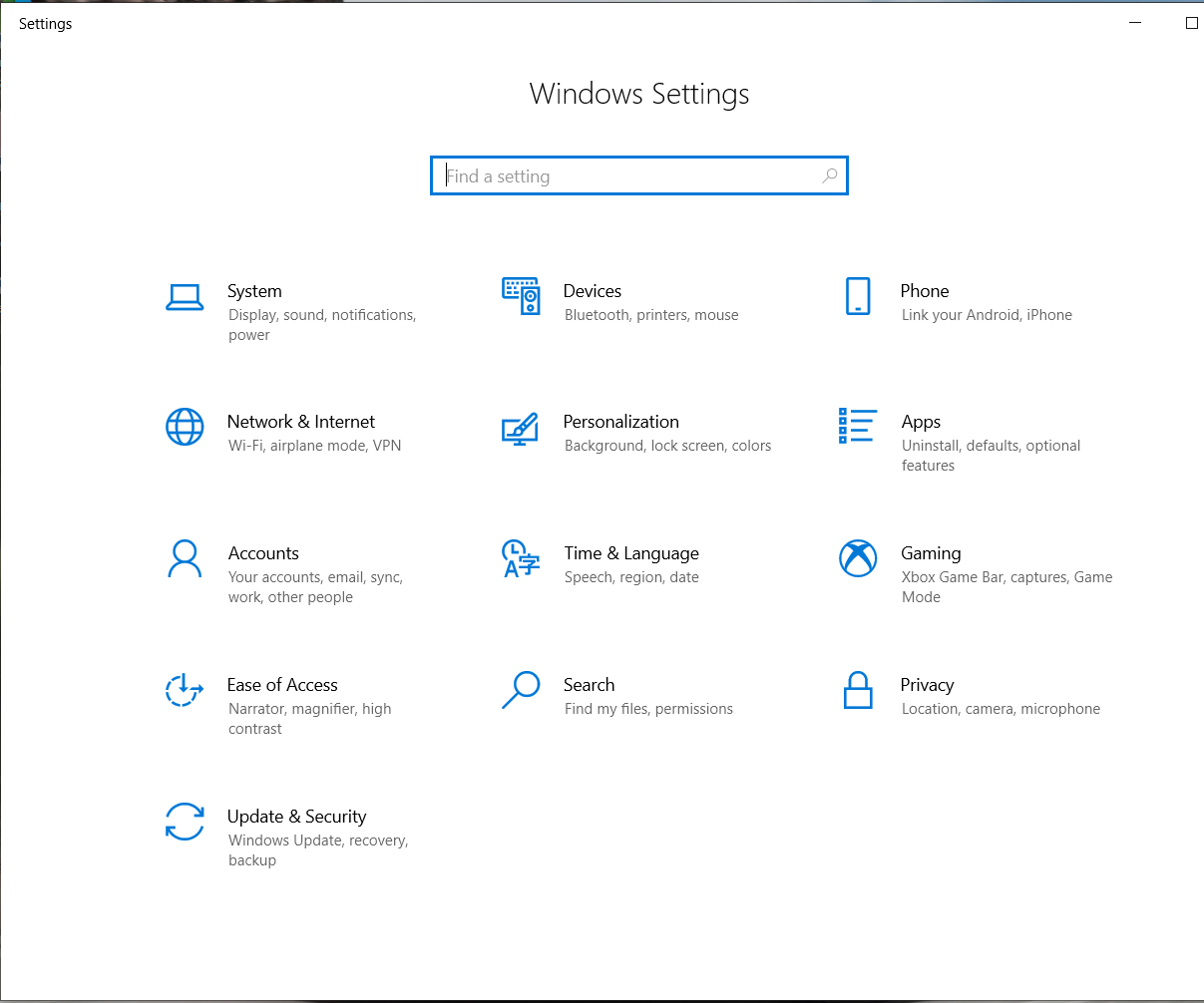Viewport: 1204px width, 1003px height.
Task: Click 'Link your Android, iPhone' text
Action: [987, 315]
